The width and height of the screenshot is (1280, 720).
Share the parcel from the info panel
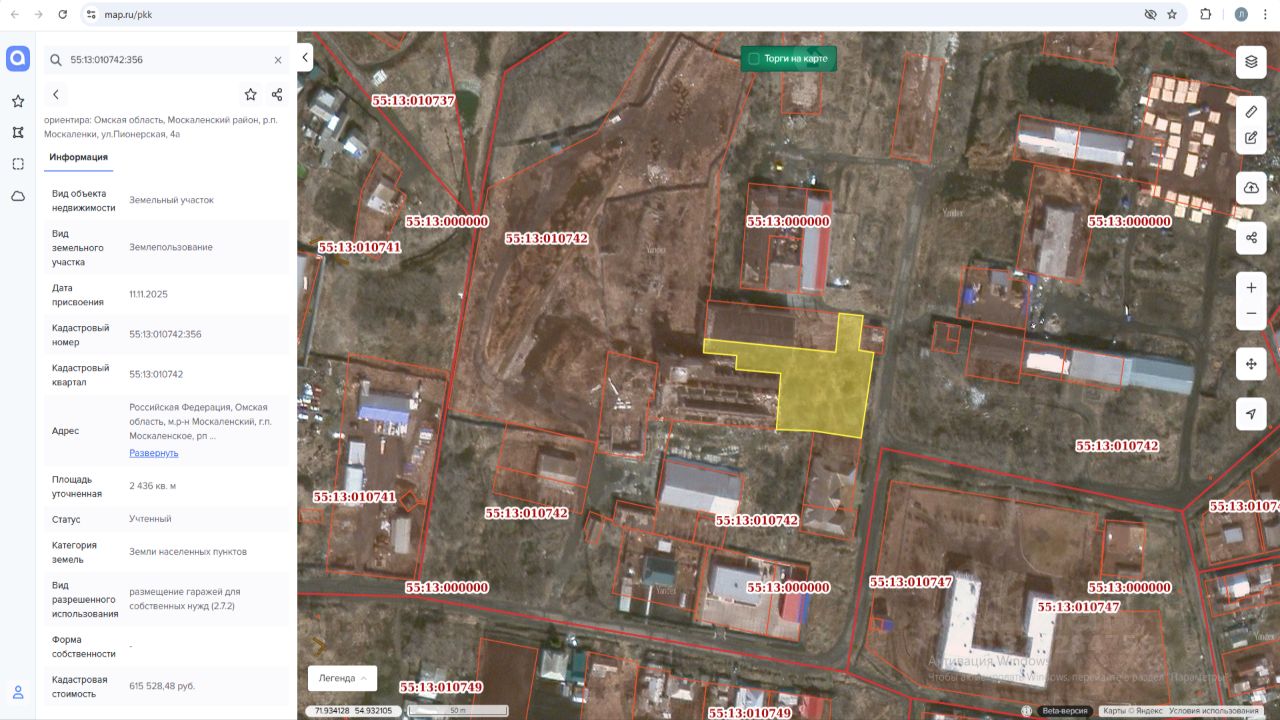coord(277,94)
